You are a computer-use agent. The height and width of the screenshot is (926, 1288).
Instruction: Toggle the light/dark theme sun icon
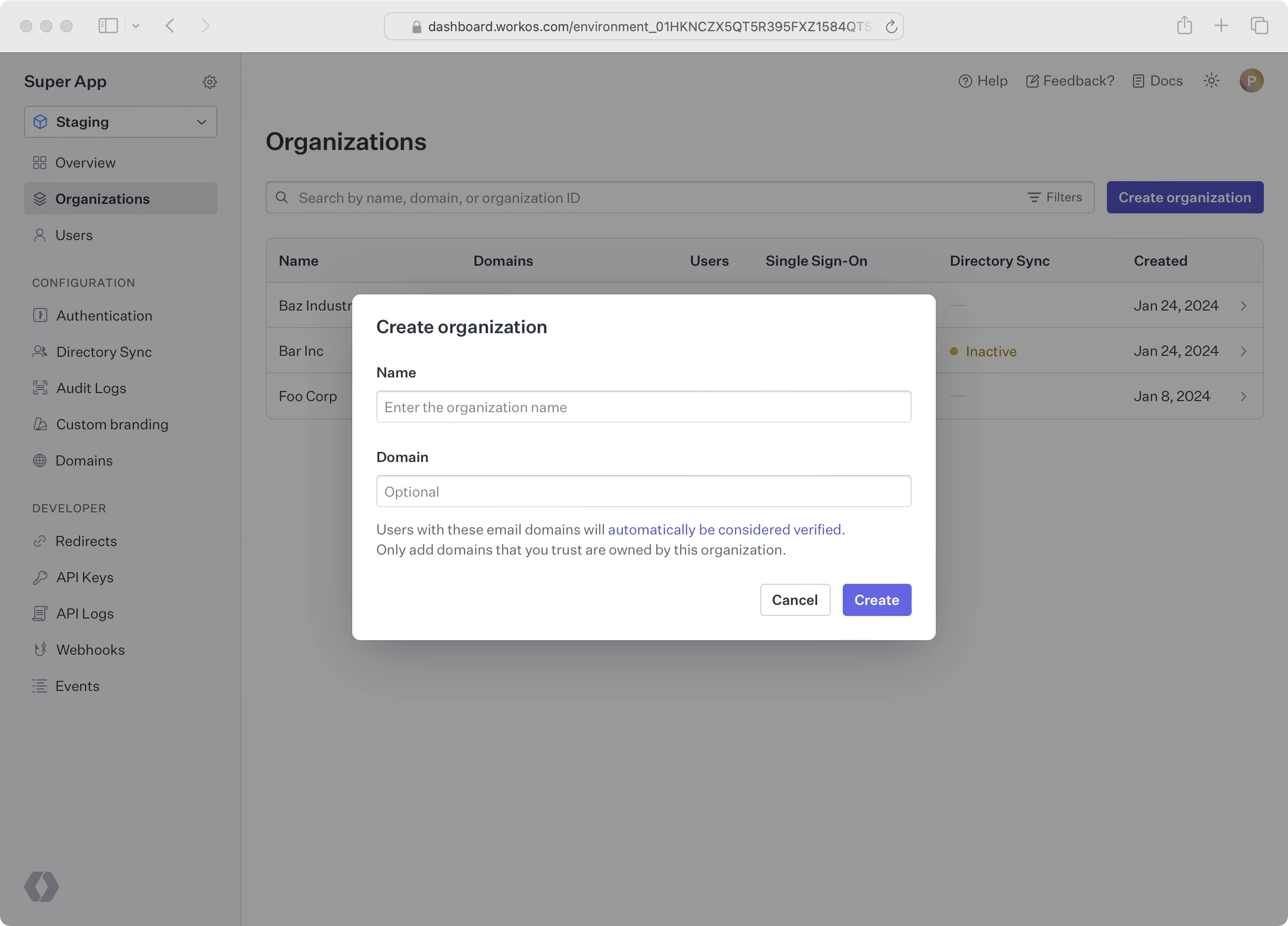click(x=1212, y=81)
